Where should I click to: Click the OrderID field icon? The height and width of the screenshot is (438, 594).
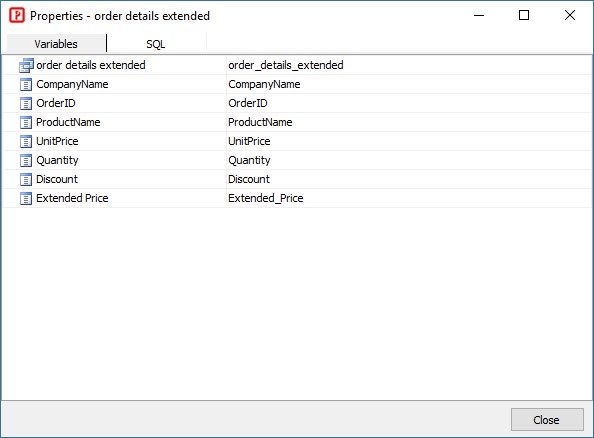(26, 103)
